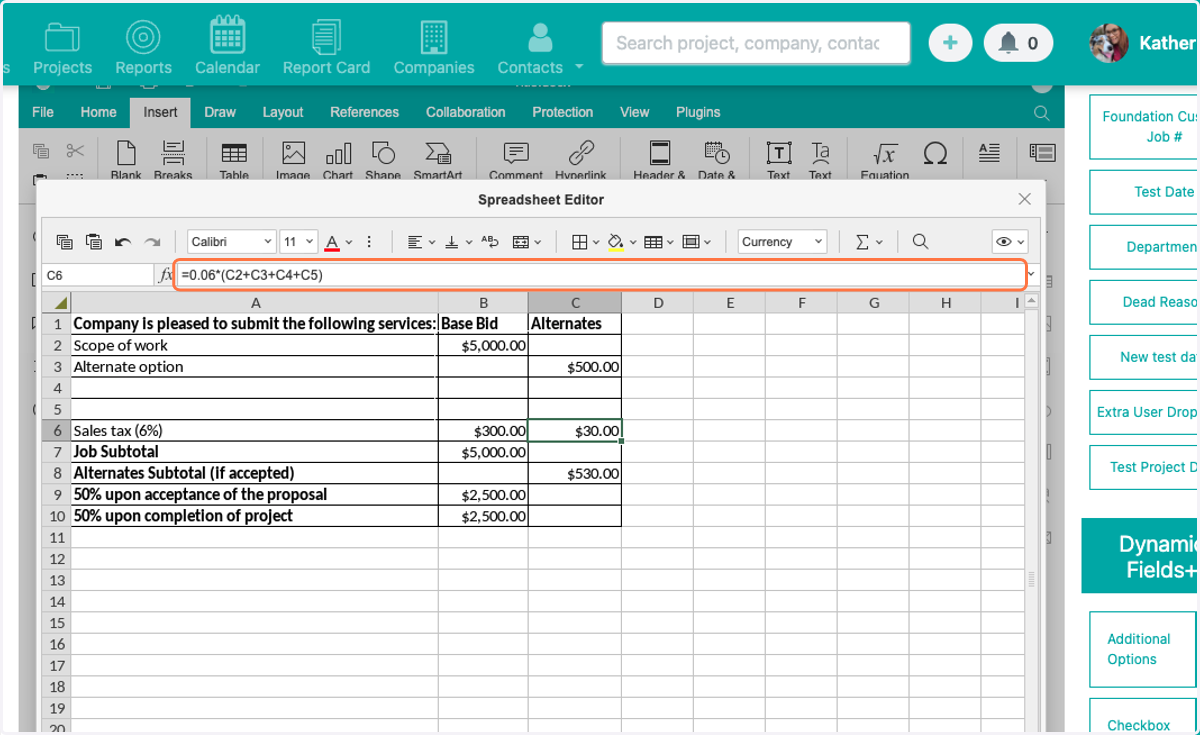Expand the borders dropdown arrow
The width and height of the screenshot is (1200, 735).
click(595, 242)
